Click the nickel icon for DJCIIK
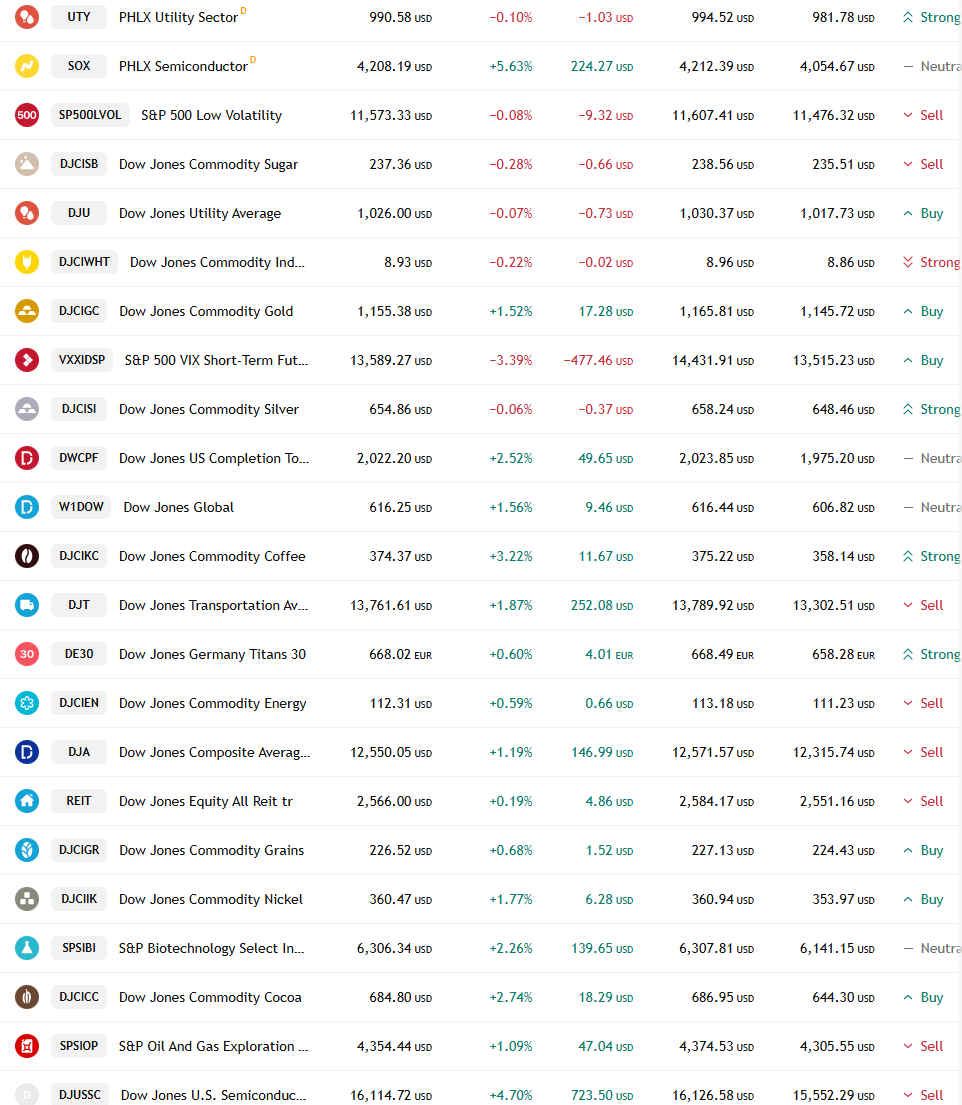The width and height of the screenshot is (962, 1105). click(27, 899)
